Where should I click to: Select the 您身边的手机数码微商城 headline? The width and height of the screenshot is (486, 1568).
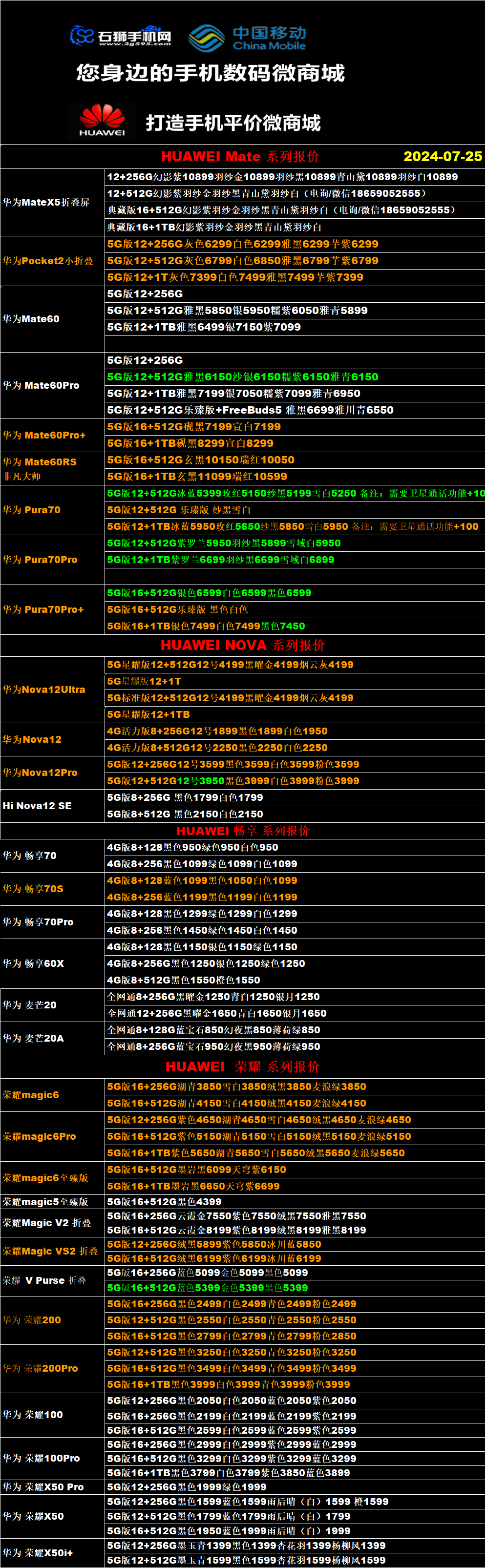point(210,73)
